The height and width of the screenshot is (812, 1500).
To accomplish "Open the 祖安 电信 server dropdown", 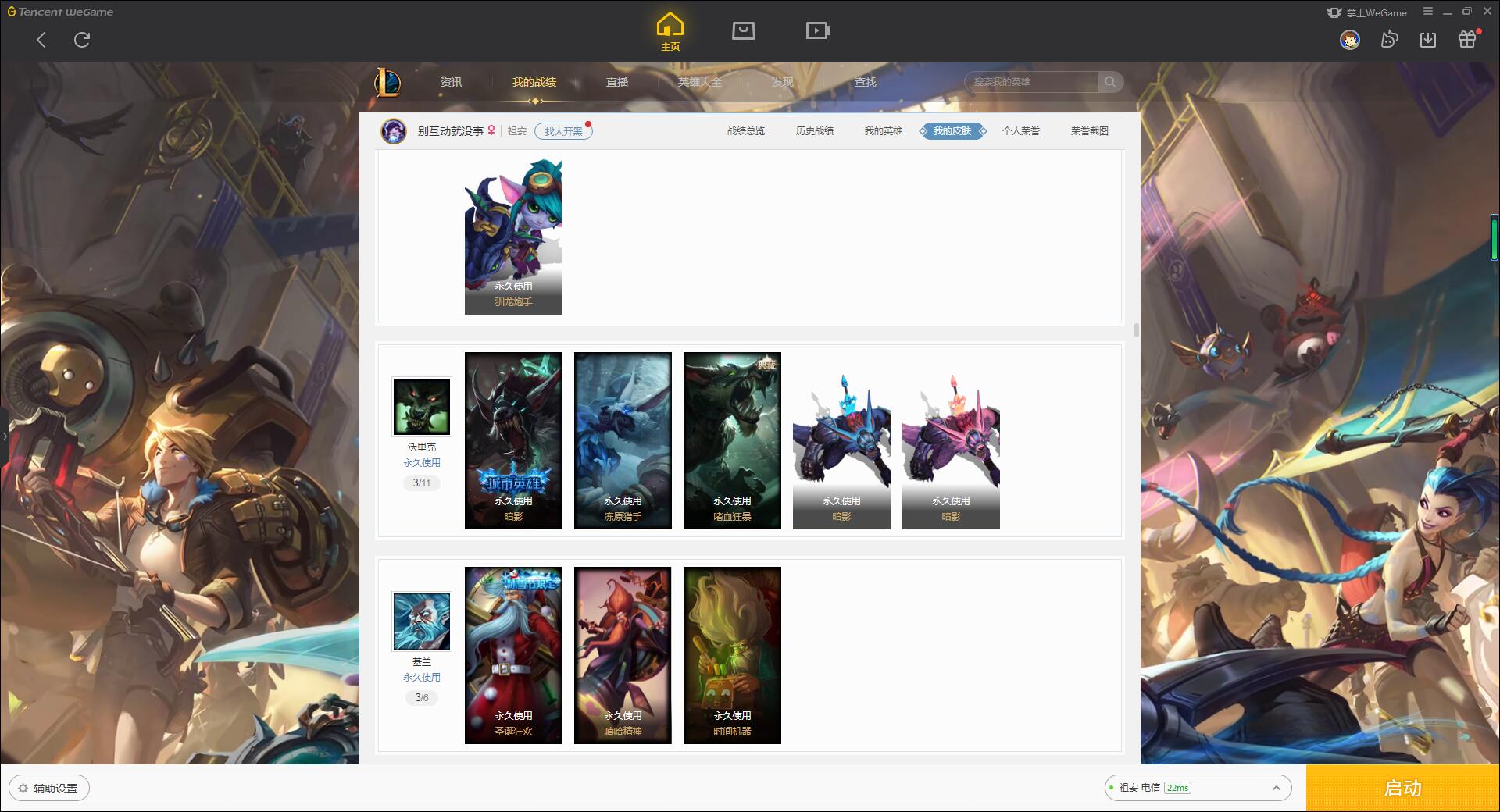I will pos(1198,788).
